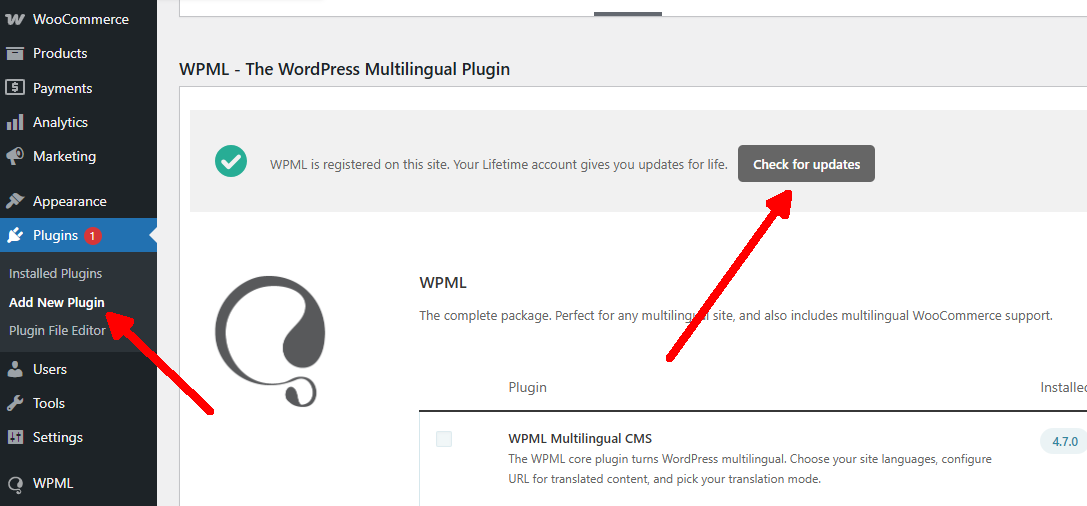The image size is (1087, 506).
Task: Click the Settings sliders icon
Action: [15, 437]
